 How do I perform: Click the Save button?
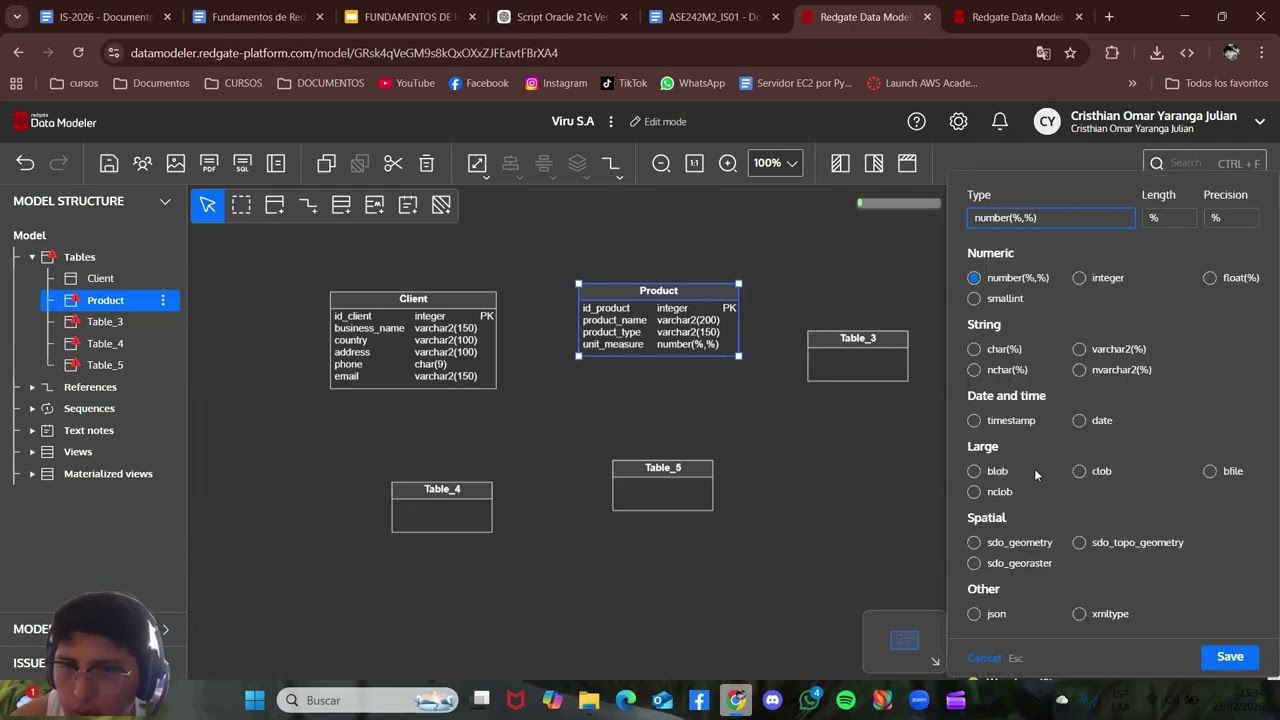click(1230, 657)
